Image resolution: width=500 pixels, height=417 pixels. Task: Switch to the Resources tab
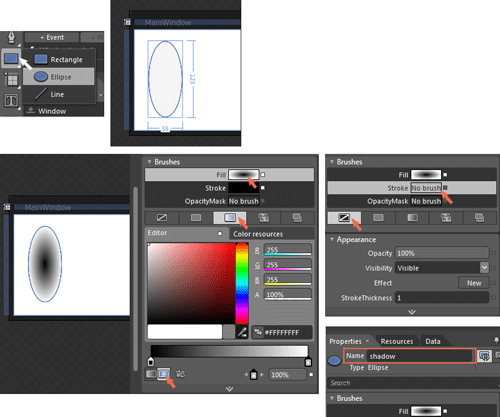click(397, 341)
